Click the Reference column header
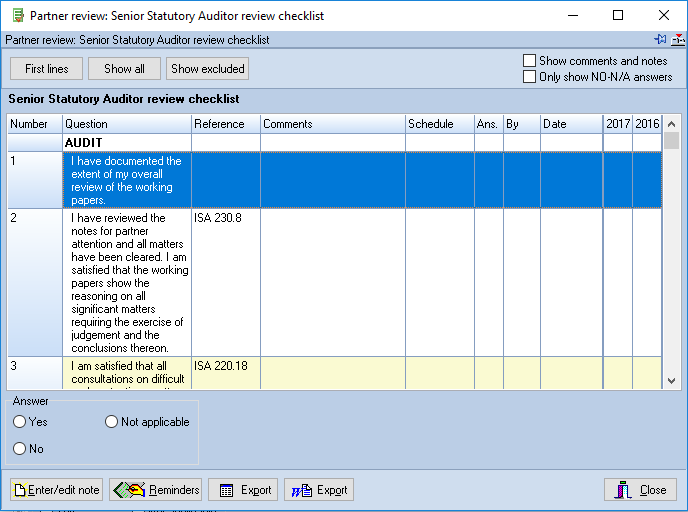This screenshot has height=512, width=688. (226, 124)
